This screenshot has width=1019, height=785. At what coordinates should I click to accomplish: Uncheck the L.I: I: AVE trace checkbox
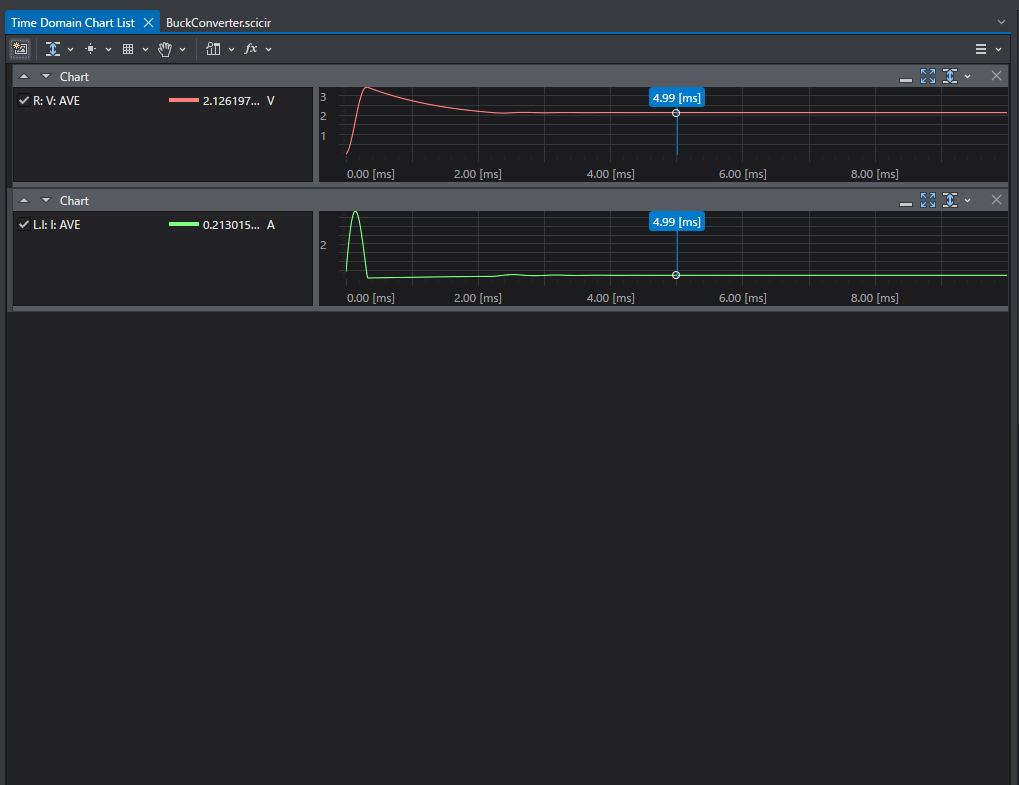23,224
